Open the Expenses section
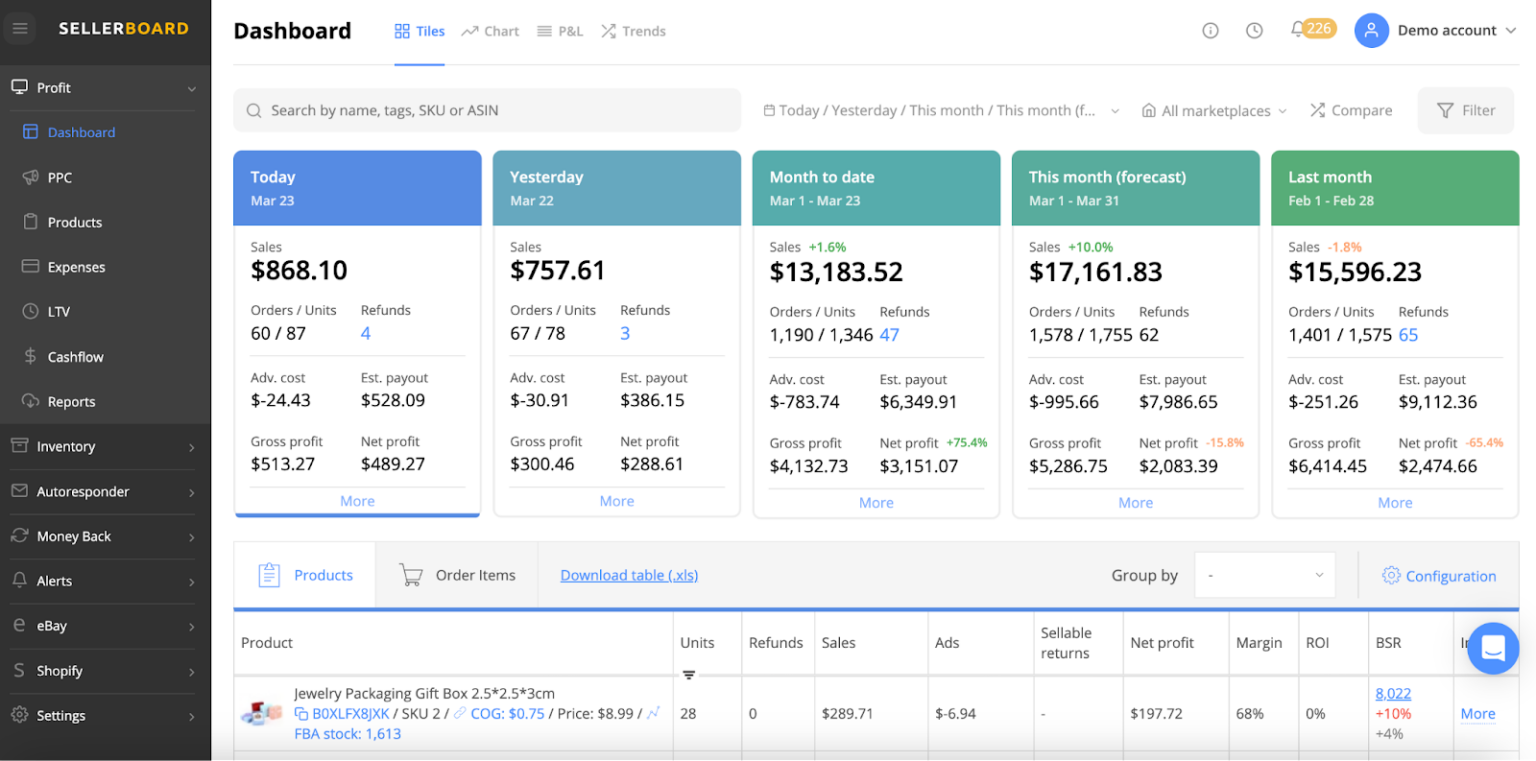The image size is (1536, 761). coord(78,266)
